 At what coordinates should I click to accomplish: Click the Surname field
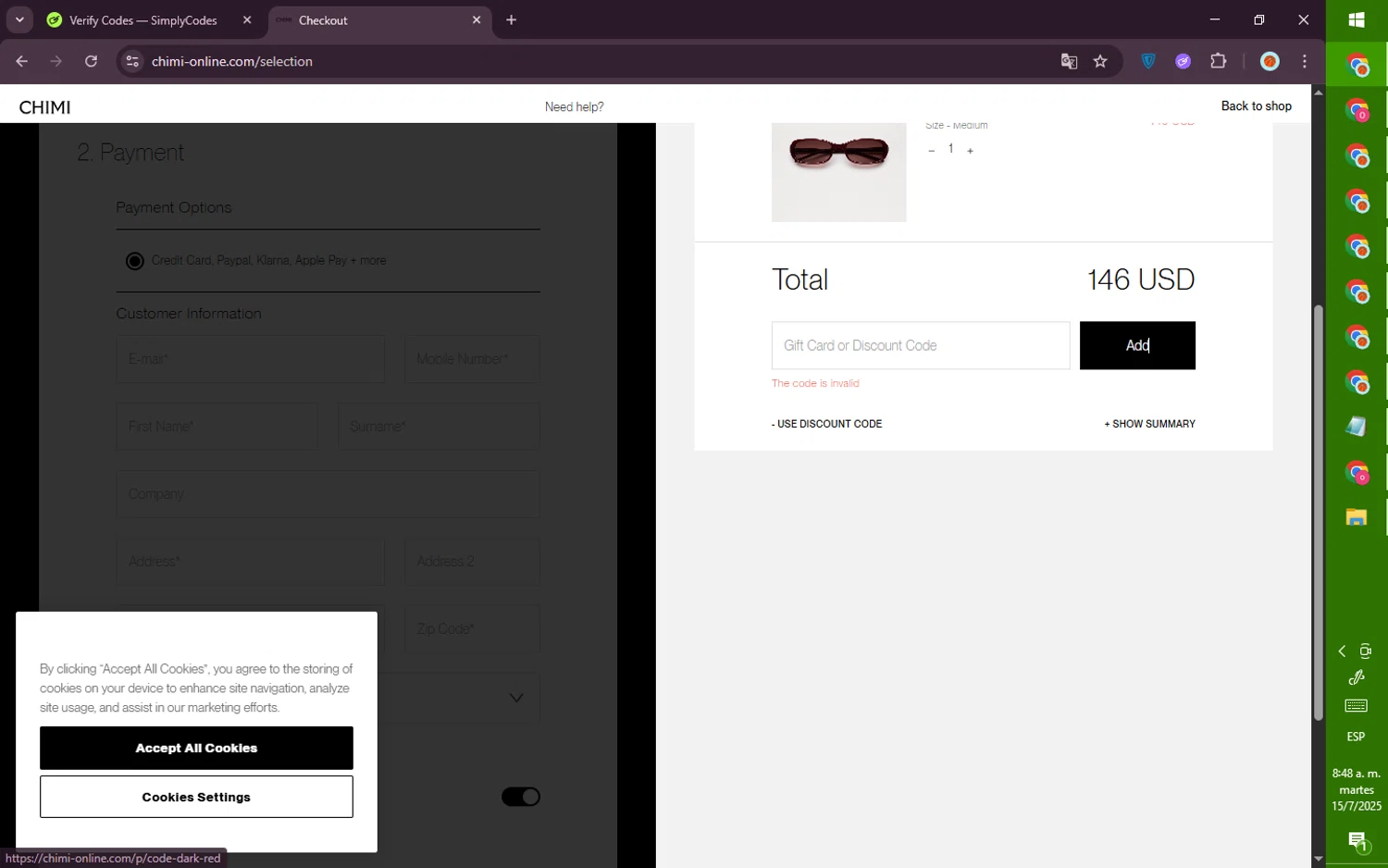pos(439,427)
